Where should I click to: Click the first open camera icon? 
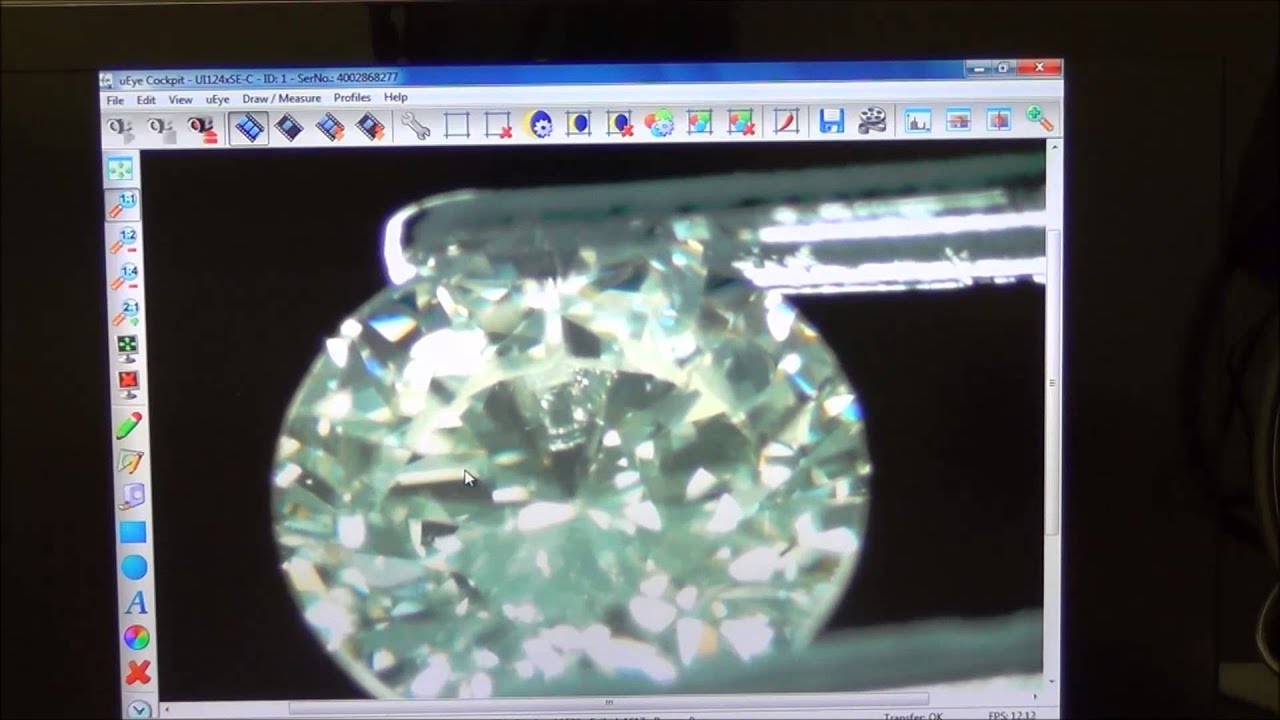pyautogui.click(x=121, y=129)
